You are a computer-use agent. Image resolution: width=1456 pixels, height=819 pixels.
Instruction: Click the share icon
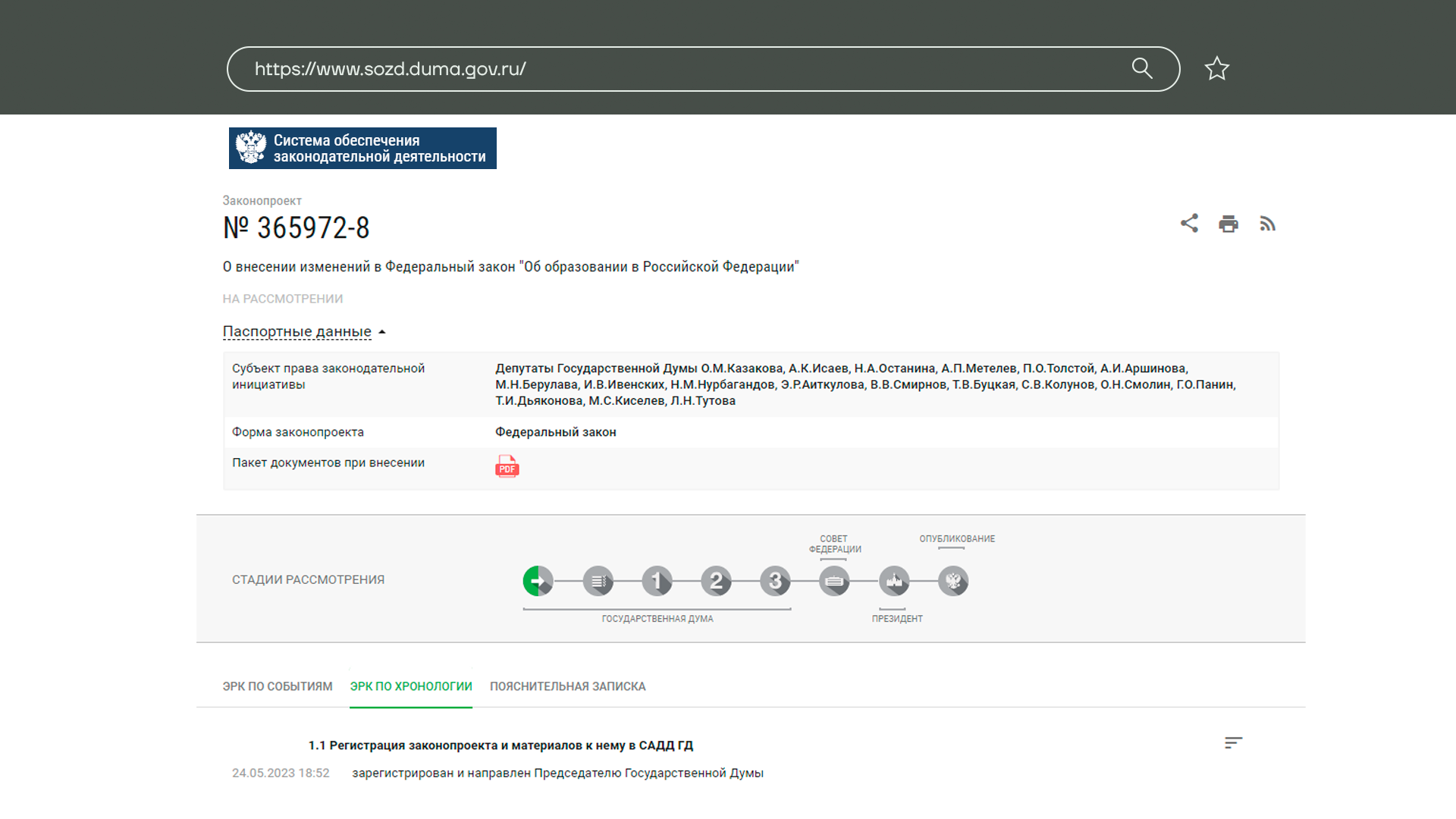1189,223
